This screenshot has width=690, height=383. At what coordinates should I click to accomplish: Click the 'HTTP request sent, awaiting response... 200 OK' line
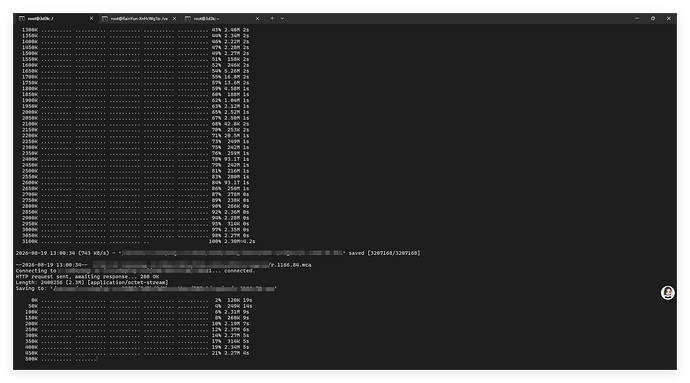pyautogui.click(x=88, y=277)
